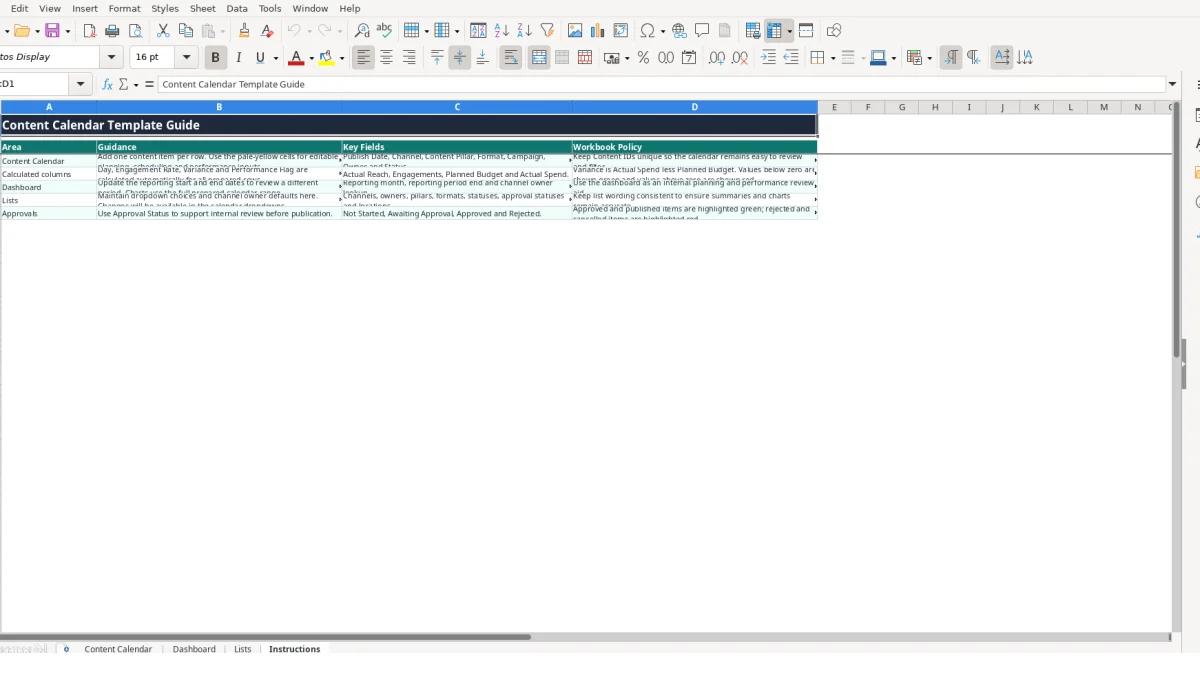
Task: Print the spreadsheet
Action: point(112,31)
